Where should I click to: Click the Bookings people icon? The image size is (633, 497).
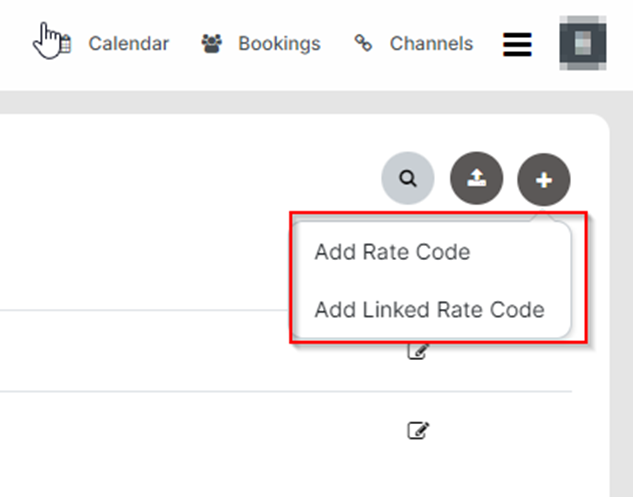click(x=211, y=44)
